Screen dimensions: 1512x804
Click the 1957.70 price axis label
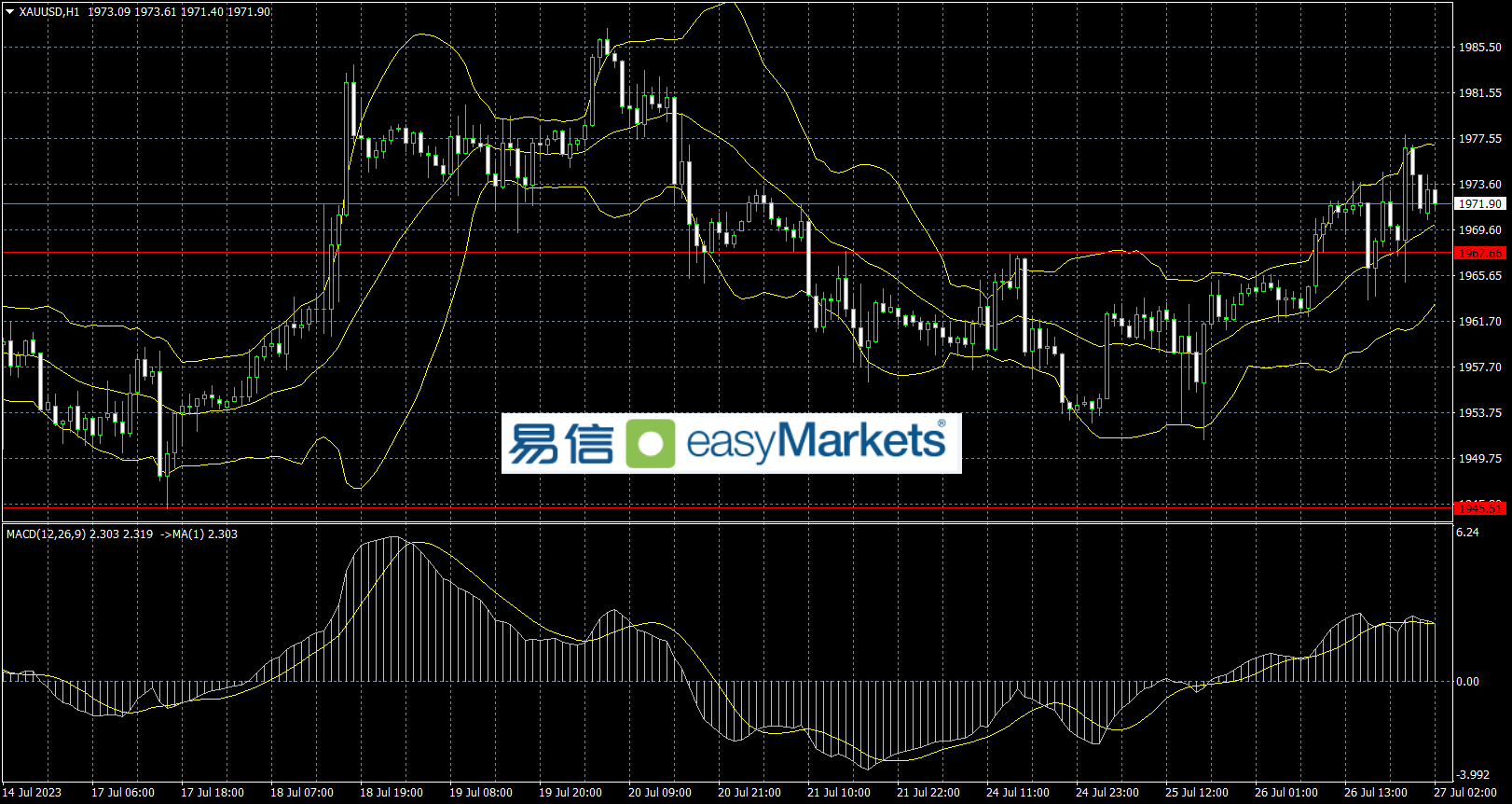click(1480, 367)
